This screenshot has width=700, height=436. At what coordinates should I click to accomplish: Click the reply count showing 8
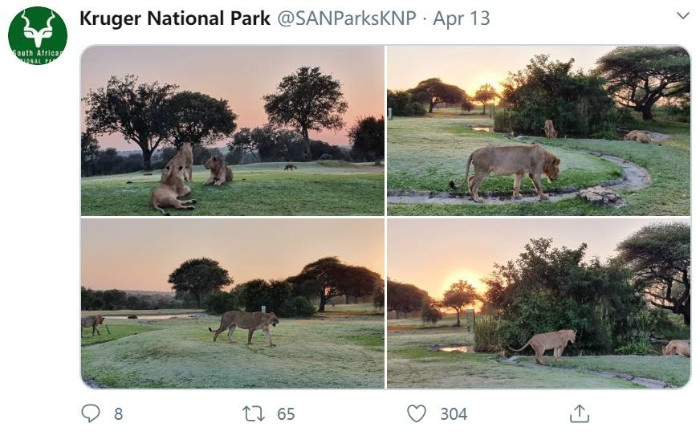(118, 414)
